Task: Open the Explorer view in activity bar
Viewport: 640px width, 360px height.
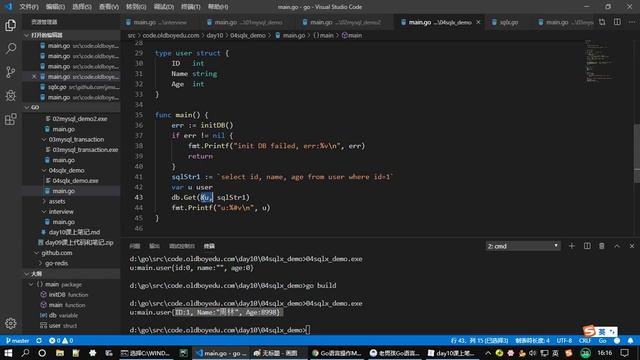Action: [11, 25]
